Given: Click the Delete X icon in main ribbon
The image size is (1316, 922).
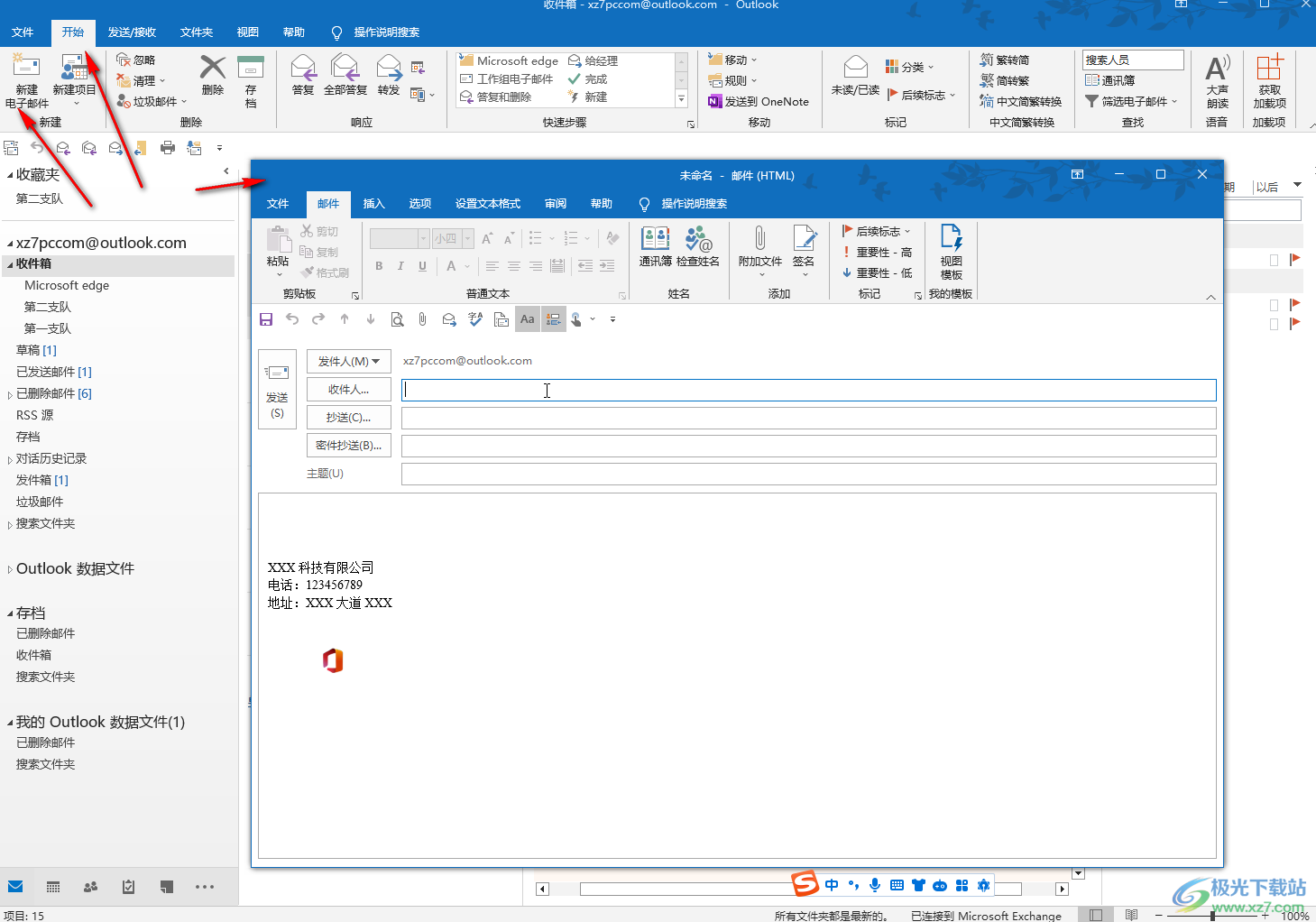Looking at the screenshot, I should click(213, 67).
